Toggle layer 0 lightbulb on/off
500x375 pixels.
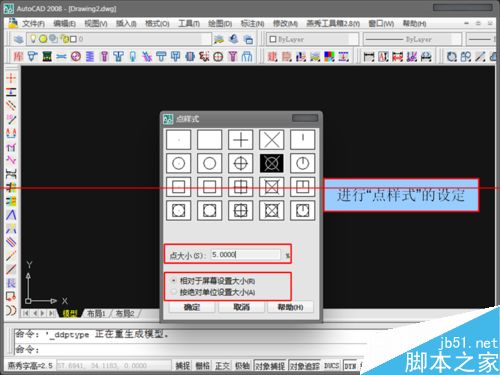pyautogui.click(x=33, y=39)
